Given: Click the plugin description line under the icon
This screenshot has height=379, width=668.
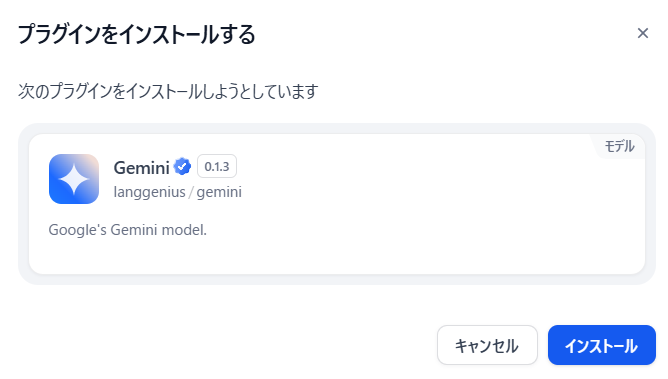Looking at the screenshot, I should pos(127,230).
